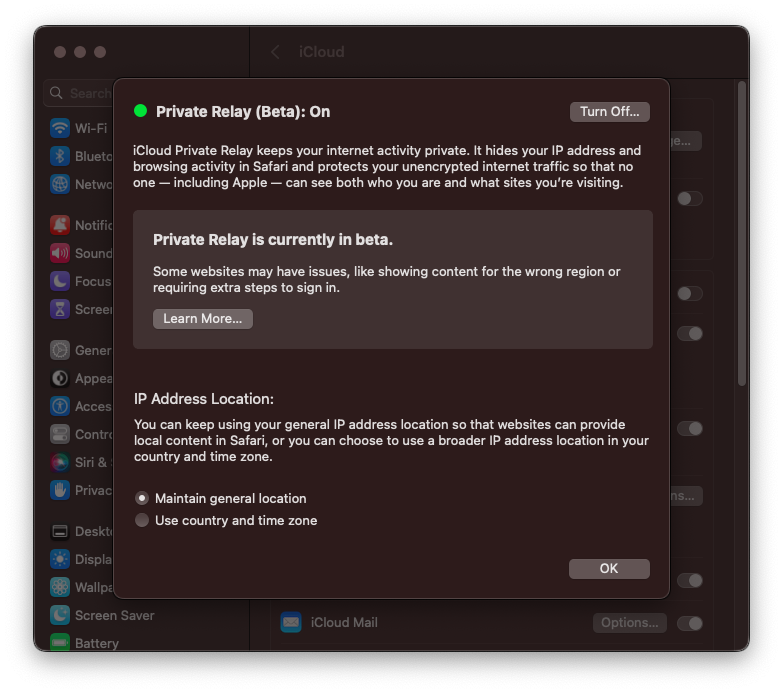This screenshot has height=693, width=783.
Task: Click the iCloud pane scrollbar
Action: 742,233
